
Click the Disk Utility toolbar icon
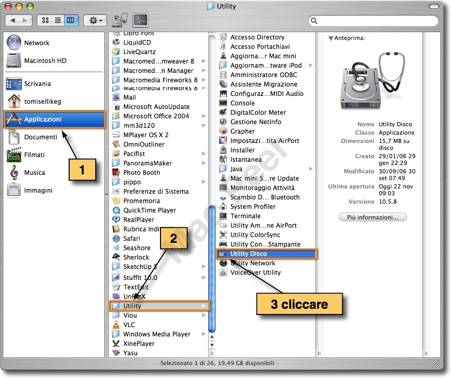(x=120, y=20)
